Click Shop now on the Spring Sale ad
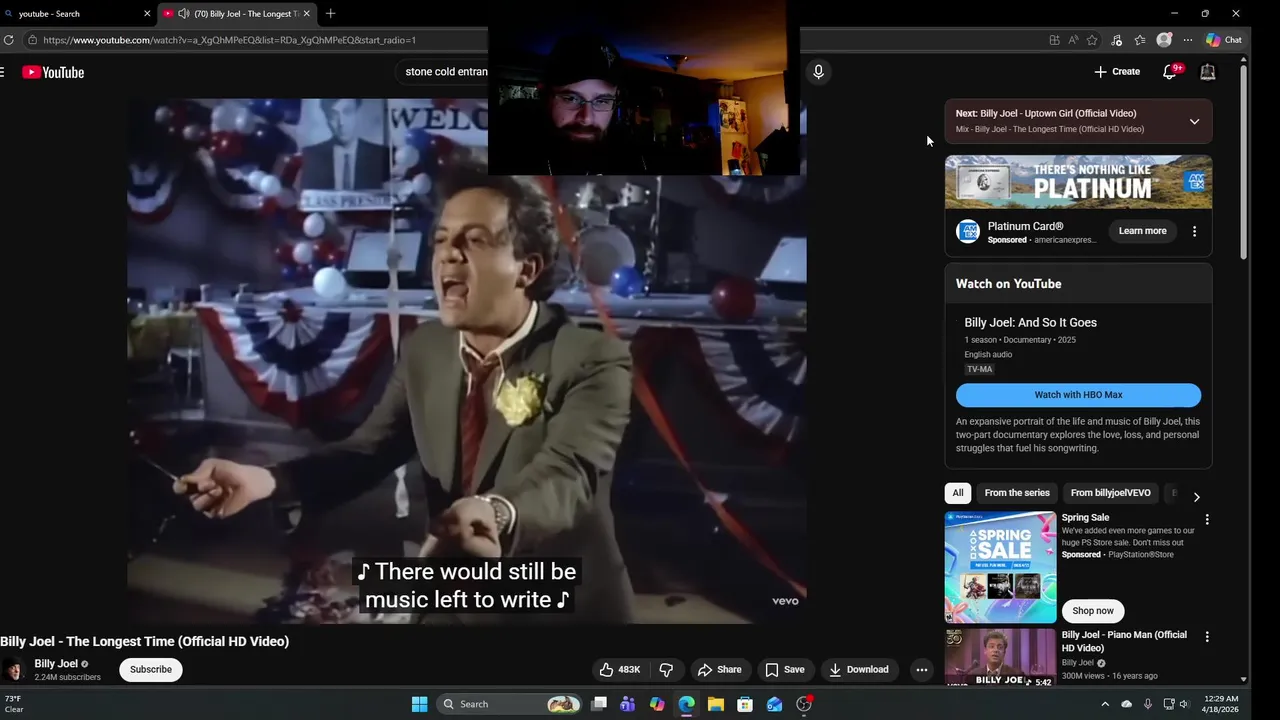Image resolution: width=1280 pixels, height=720 pixels. pyautogui.click(x=1092, y=611)
